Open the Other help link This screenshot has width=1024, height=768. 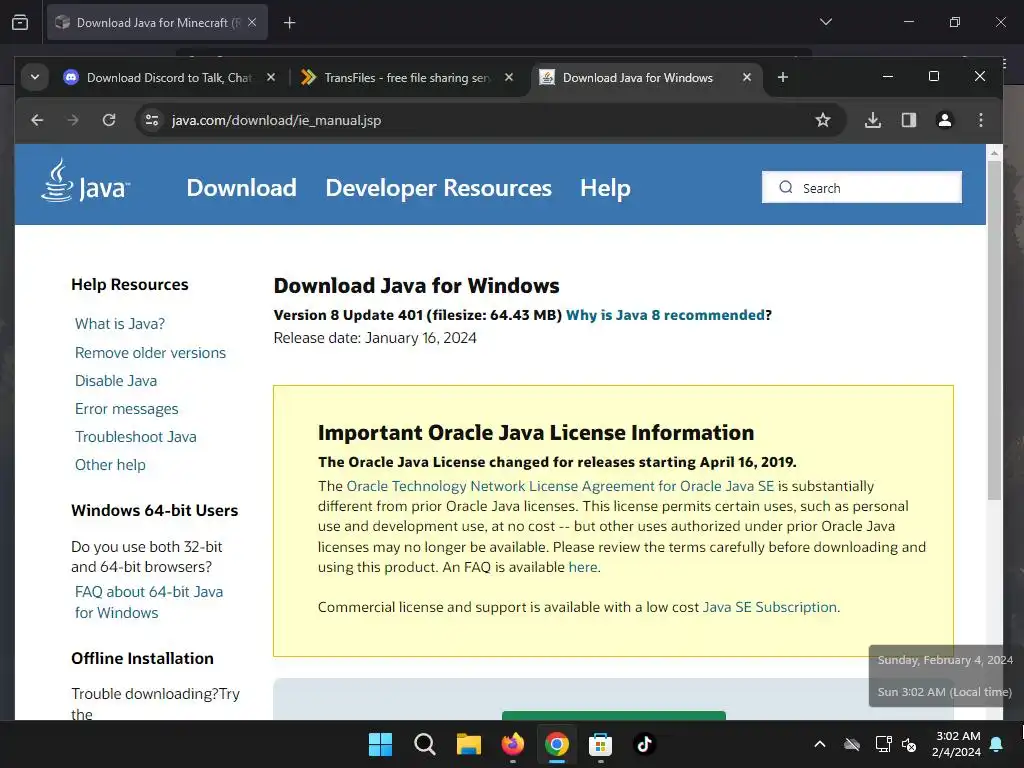[110, 465]
